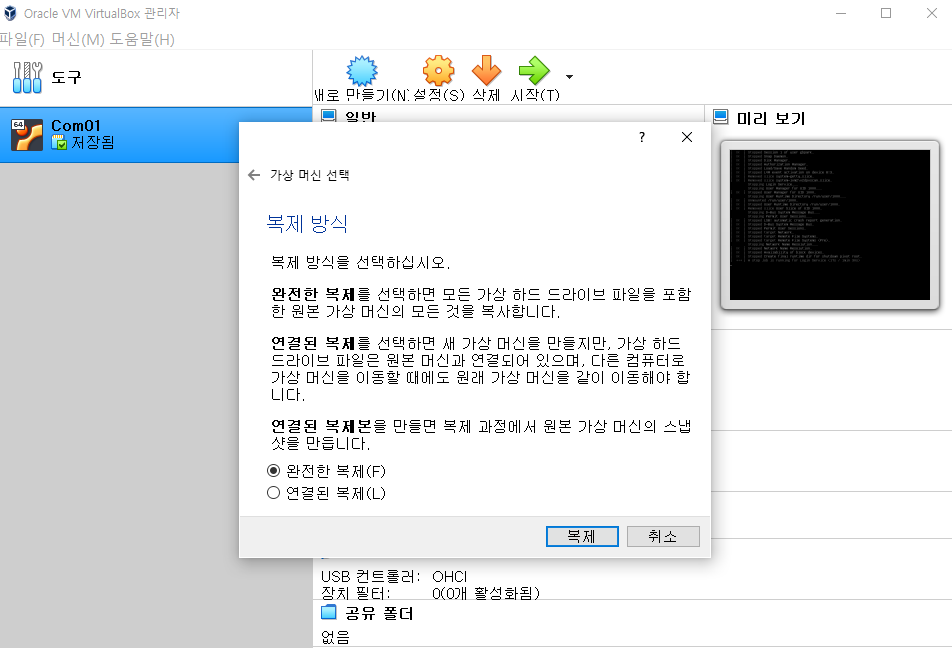
Task: Open the File (파일) menu
Action: tap(22, 39)
